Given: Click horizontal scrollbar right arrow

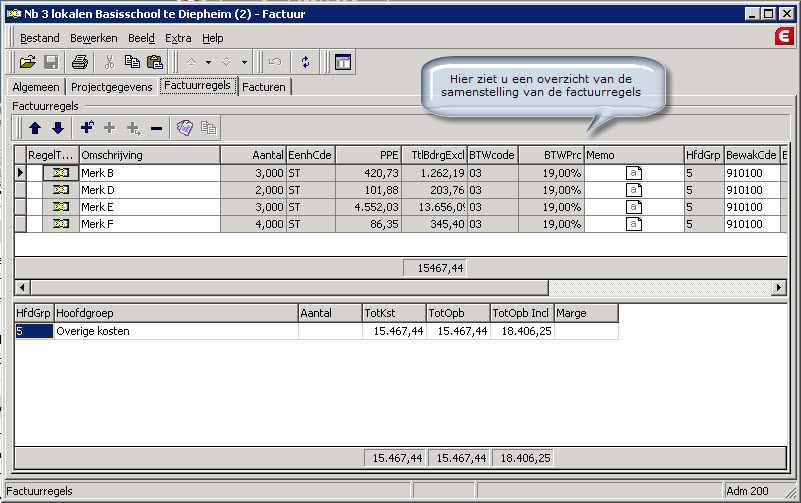Looking at the screenshot, I should [779, 288].
